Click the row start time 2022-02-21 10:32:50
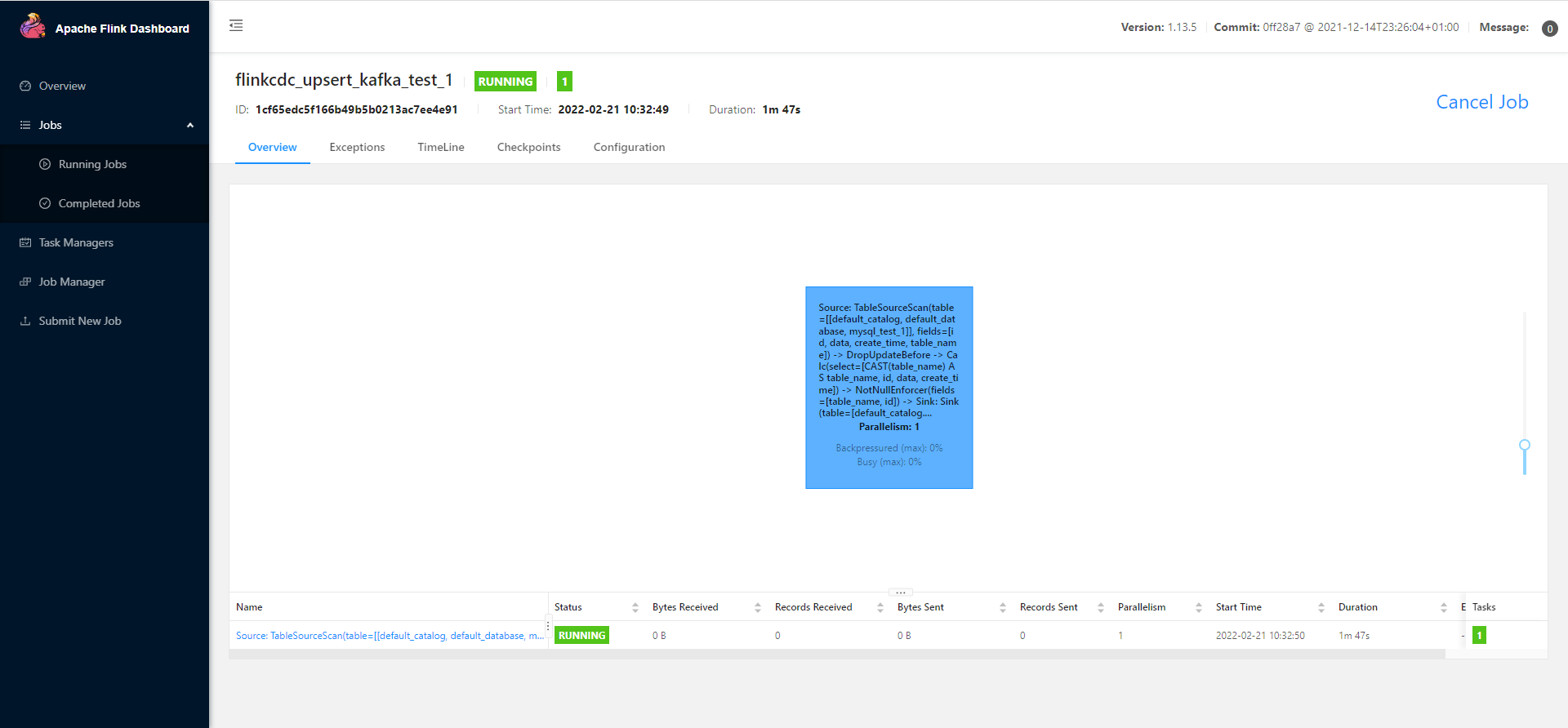Image resolution: width=1568 pixels, height=728 pixels. point(1260,636)
